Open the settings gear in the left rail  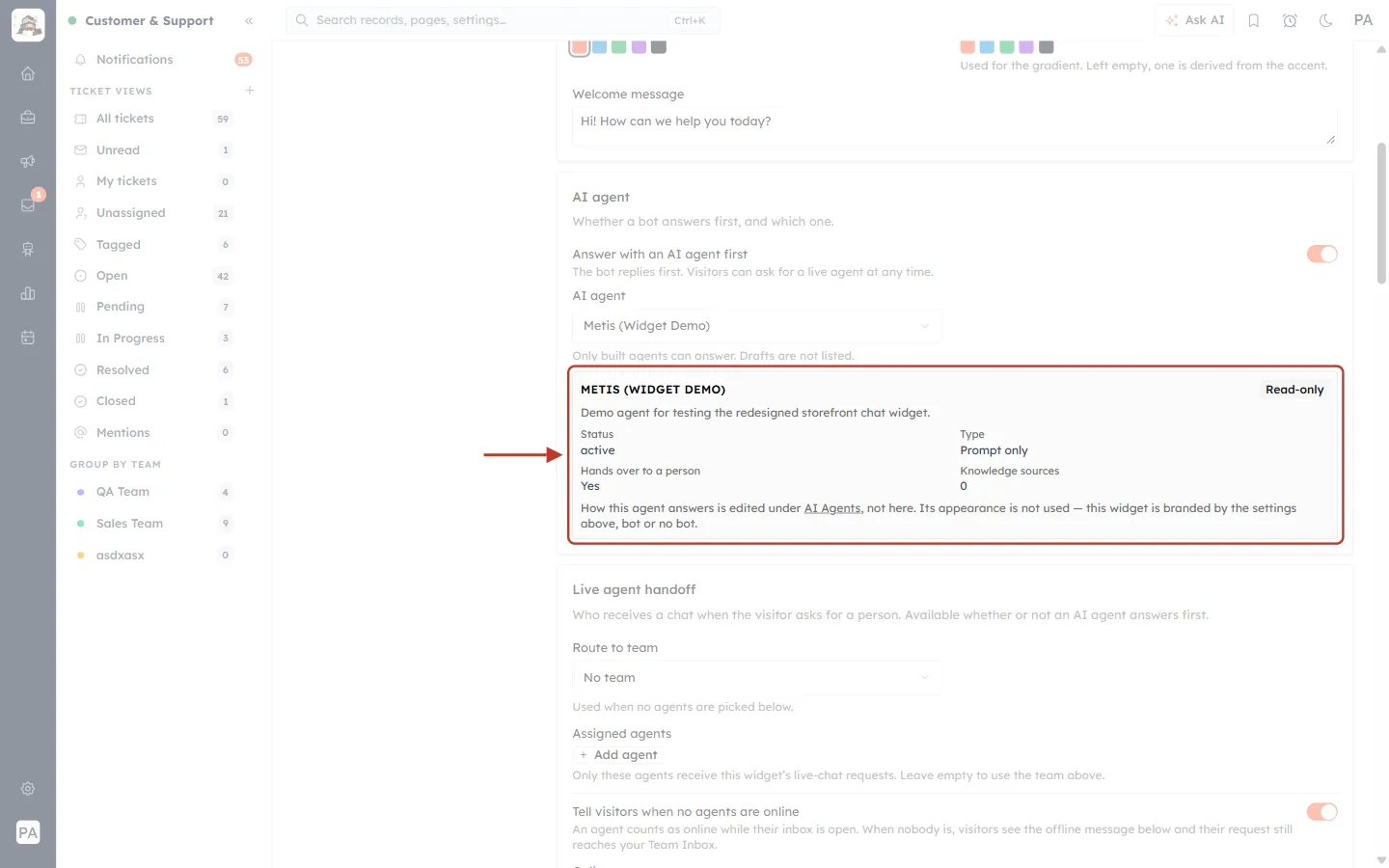click(28, 789)
